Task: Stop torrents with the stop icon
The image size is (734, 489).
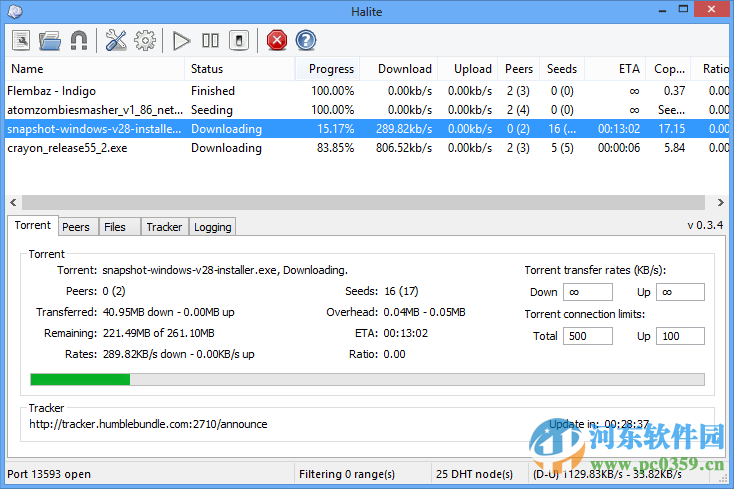Action: pos(239,41)
